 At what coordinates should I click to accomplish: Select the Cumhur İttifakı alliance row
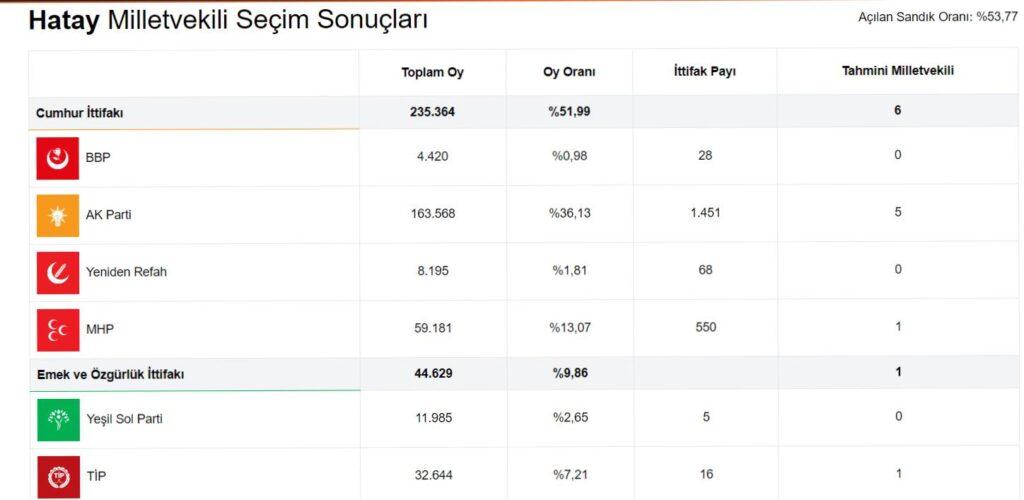point(80,112)
